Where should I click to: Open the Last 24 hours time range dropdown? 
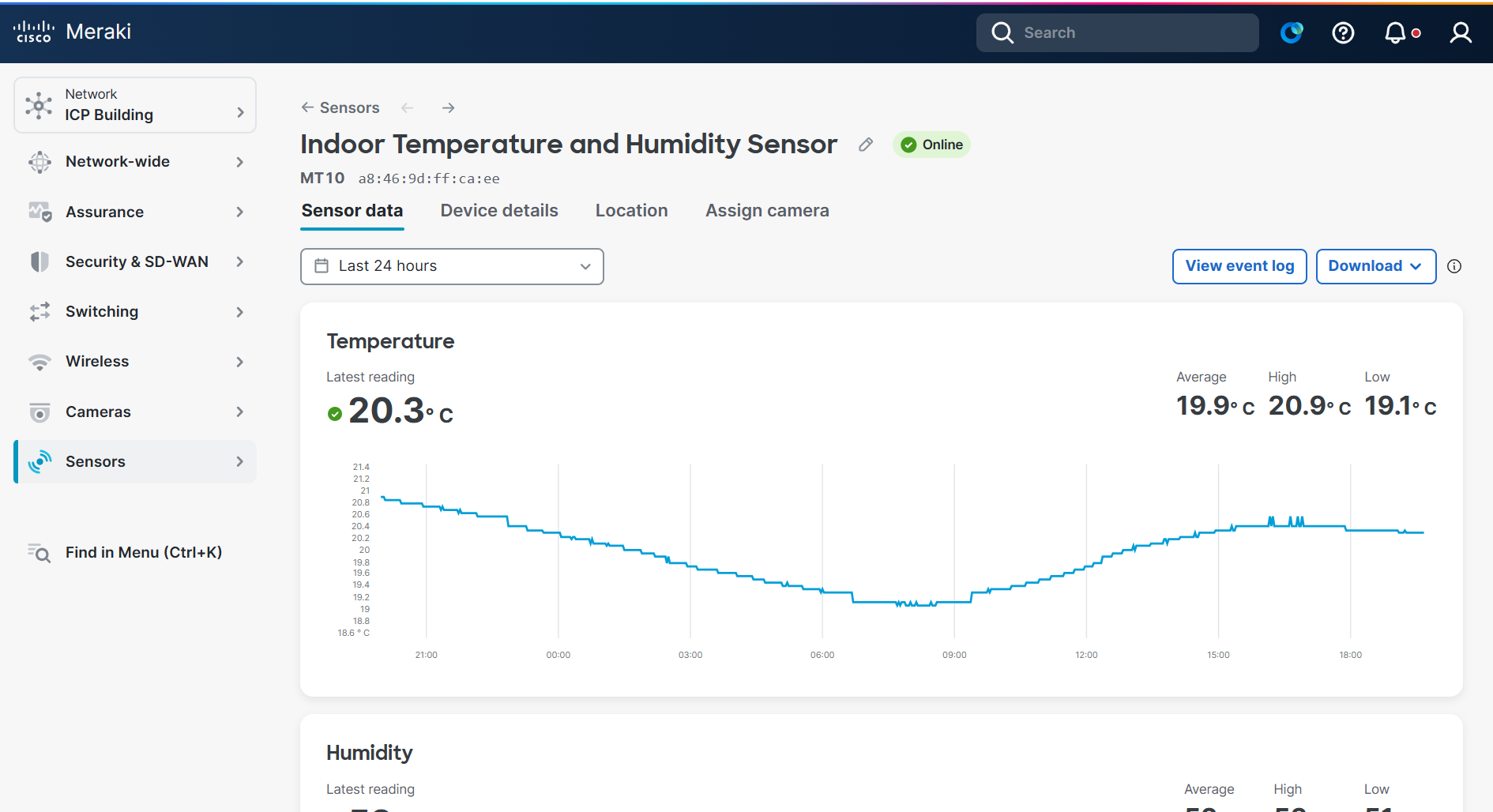coord(452,266)
